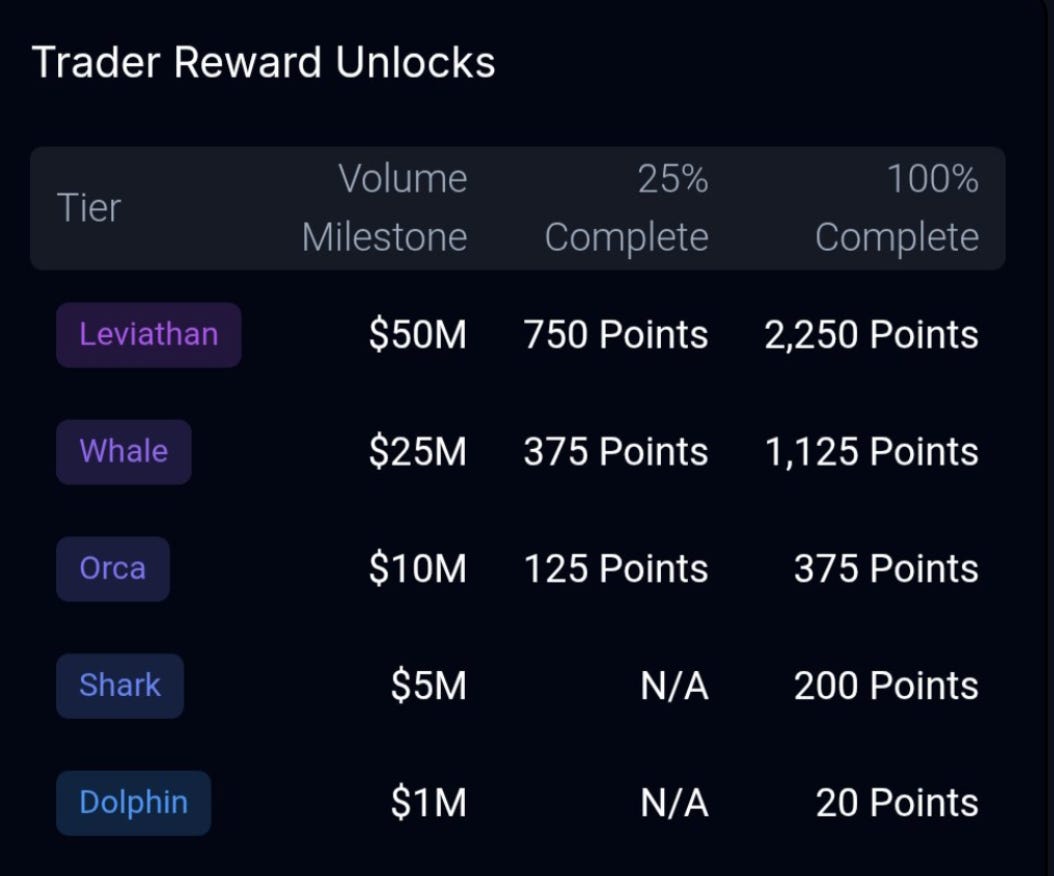Click the N/A cell in Shark row
1054x876 pixels.
point(674,685)
